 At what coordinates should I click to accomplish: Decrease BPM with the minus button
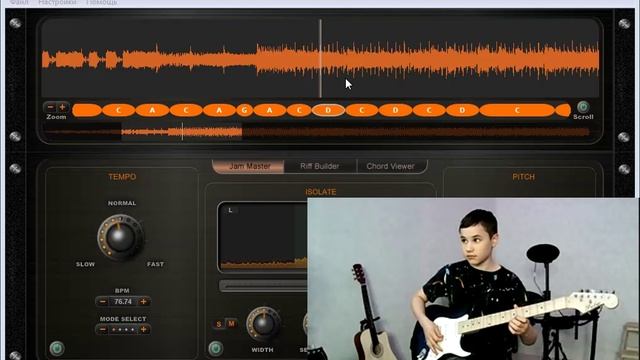point(103,302)
